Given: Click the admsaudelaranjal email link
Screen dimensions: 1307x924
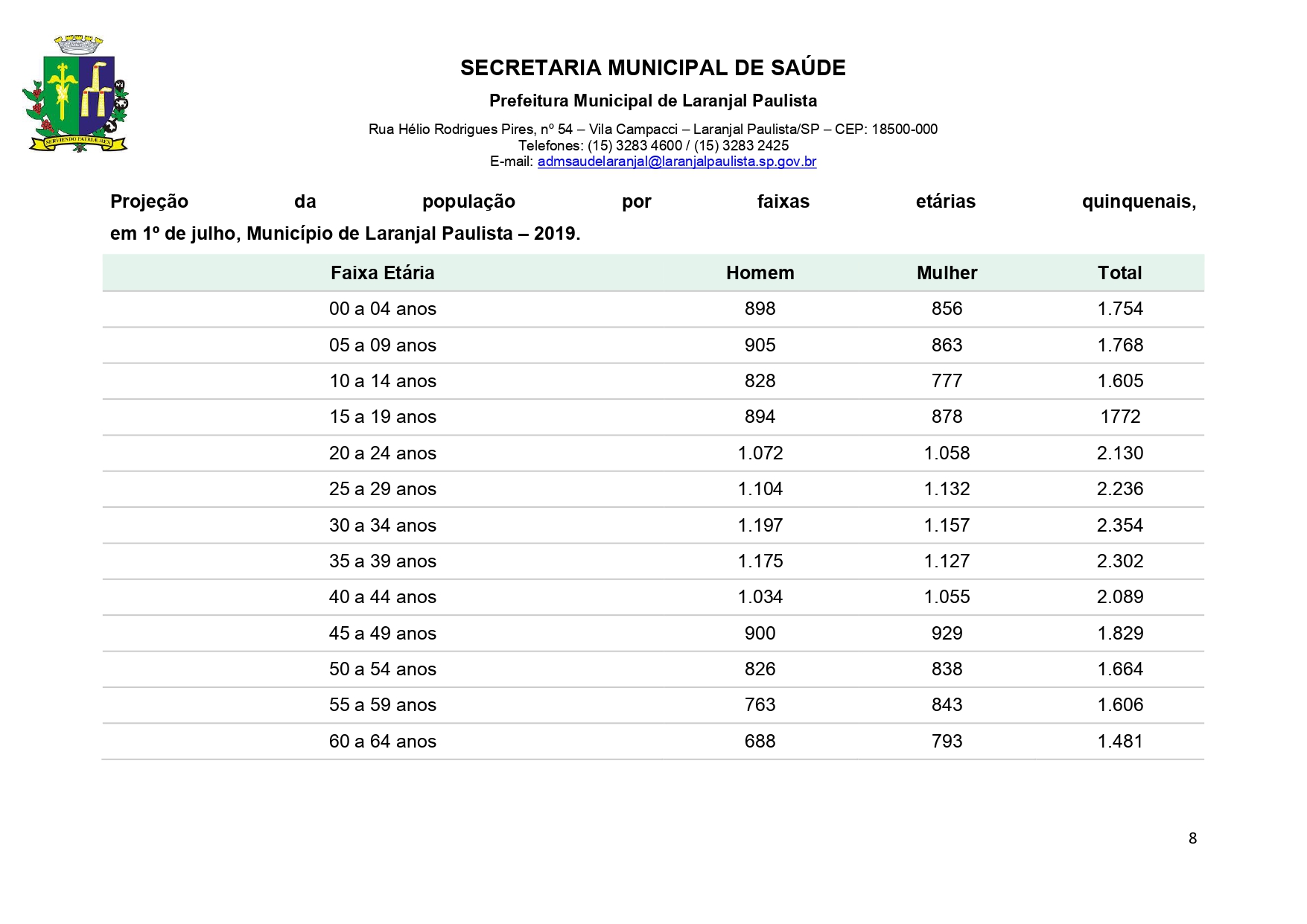Looking at the screenshot, I should tap(677, 162).
